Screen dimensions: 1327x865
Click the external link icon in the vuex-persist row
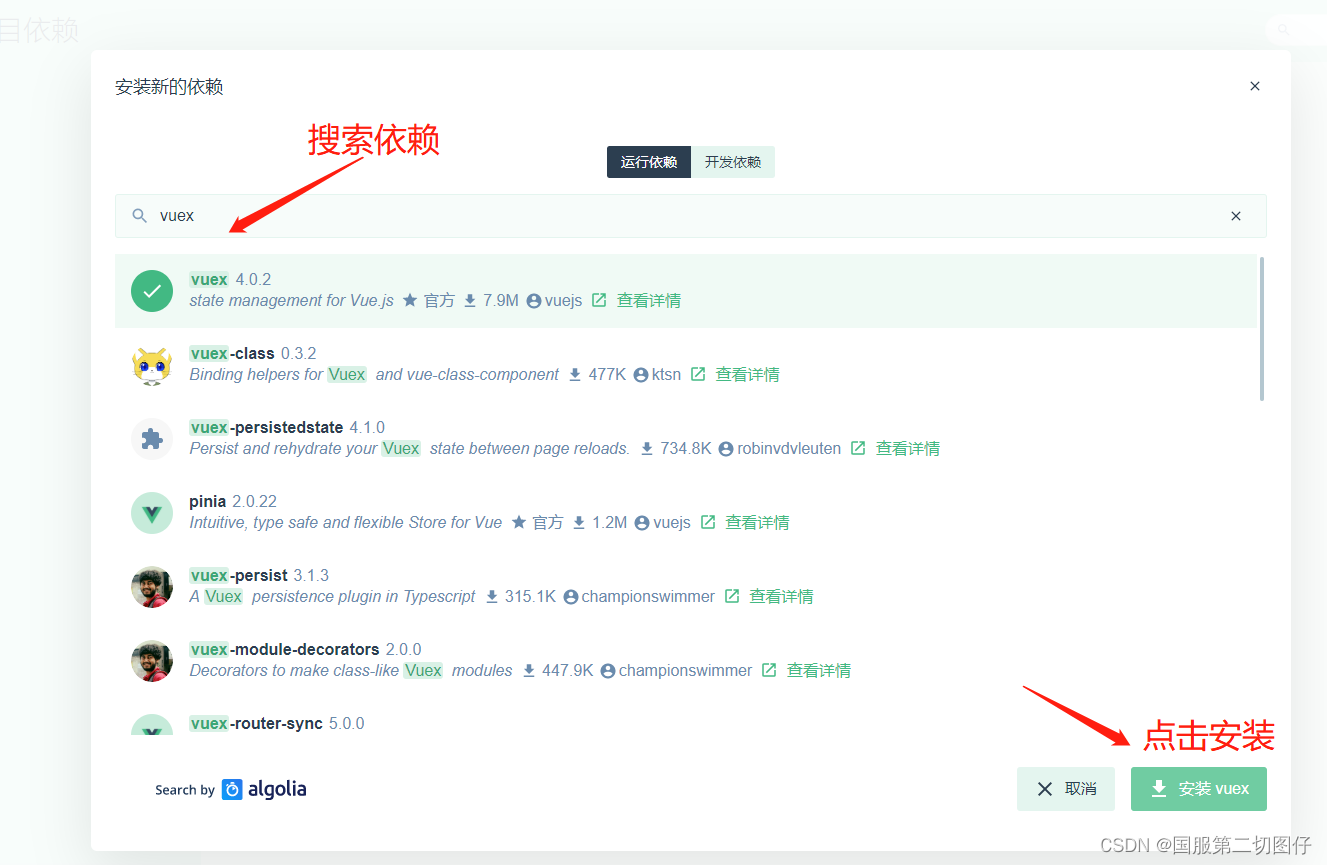tap(732, 596)
